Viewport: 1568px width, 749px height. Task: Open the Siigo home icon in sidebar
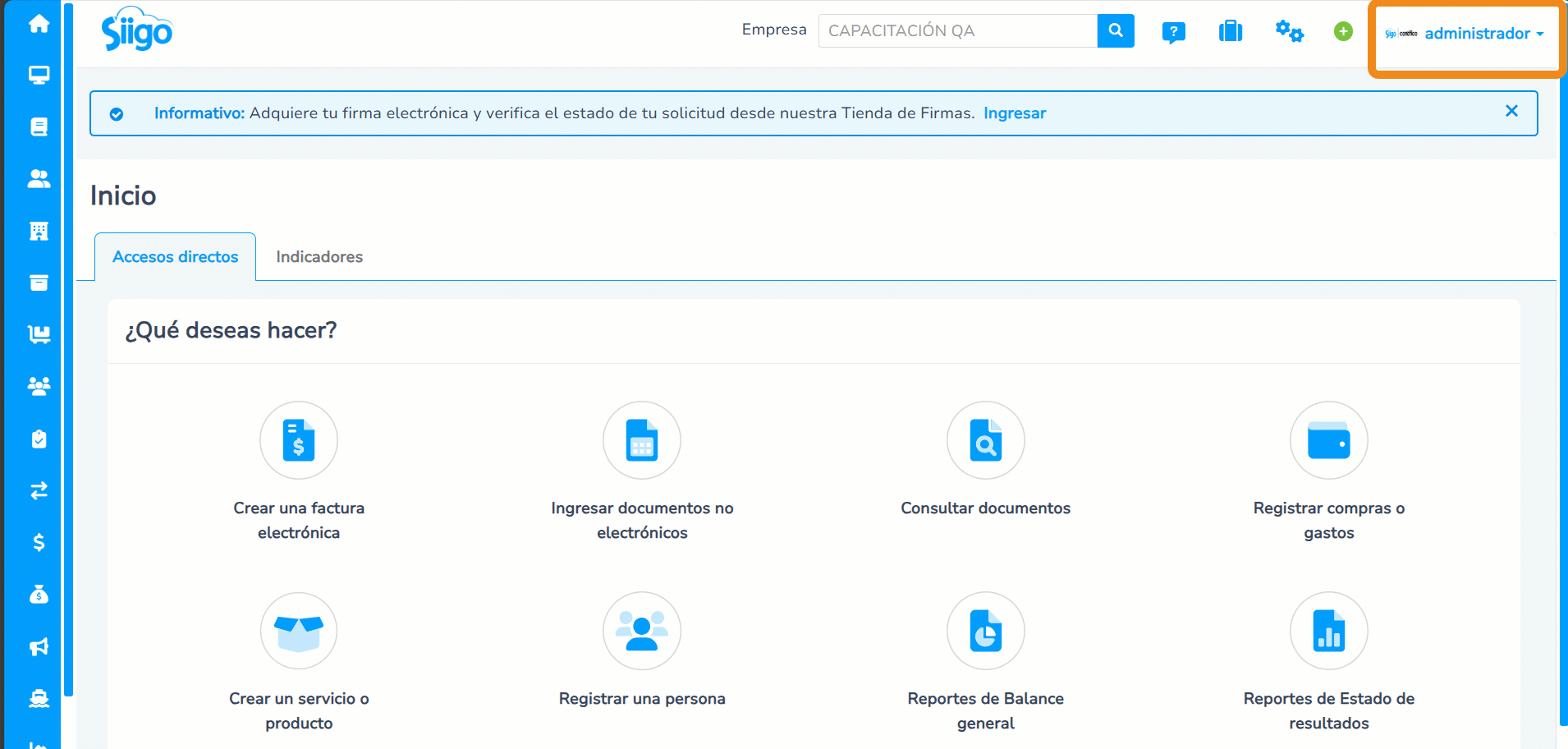click(39, 24)
